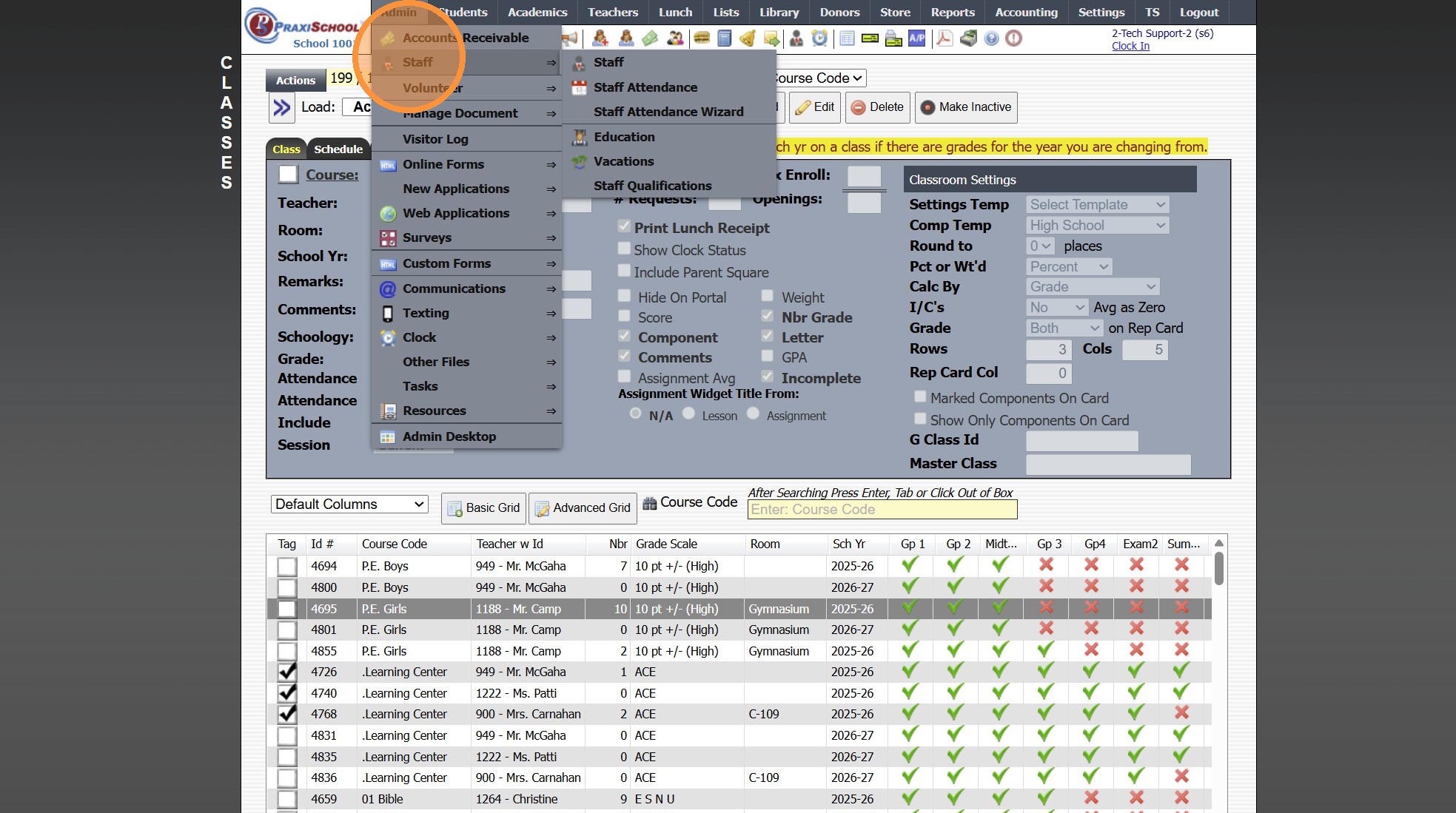Click the money bills toolbar icon
The image size is (1456, 813).
[650, 38]
